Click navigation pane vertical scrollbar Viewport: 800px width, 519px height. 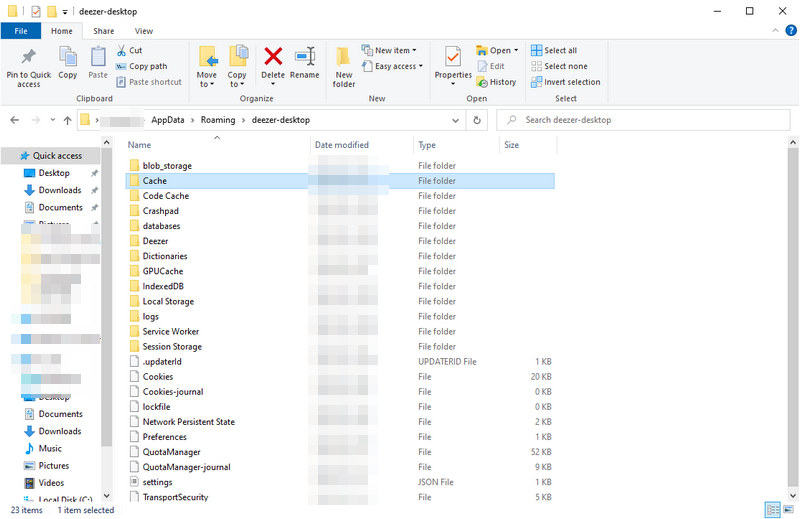click(x=106, y=299)
